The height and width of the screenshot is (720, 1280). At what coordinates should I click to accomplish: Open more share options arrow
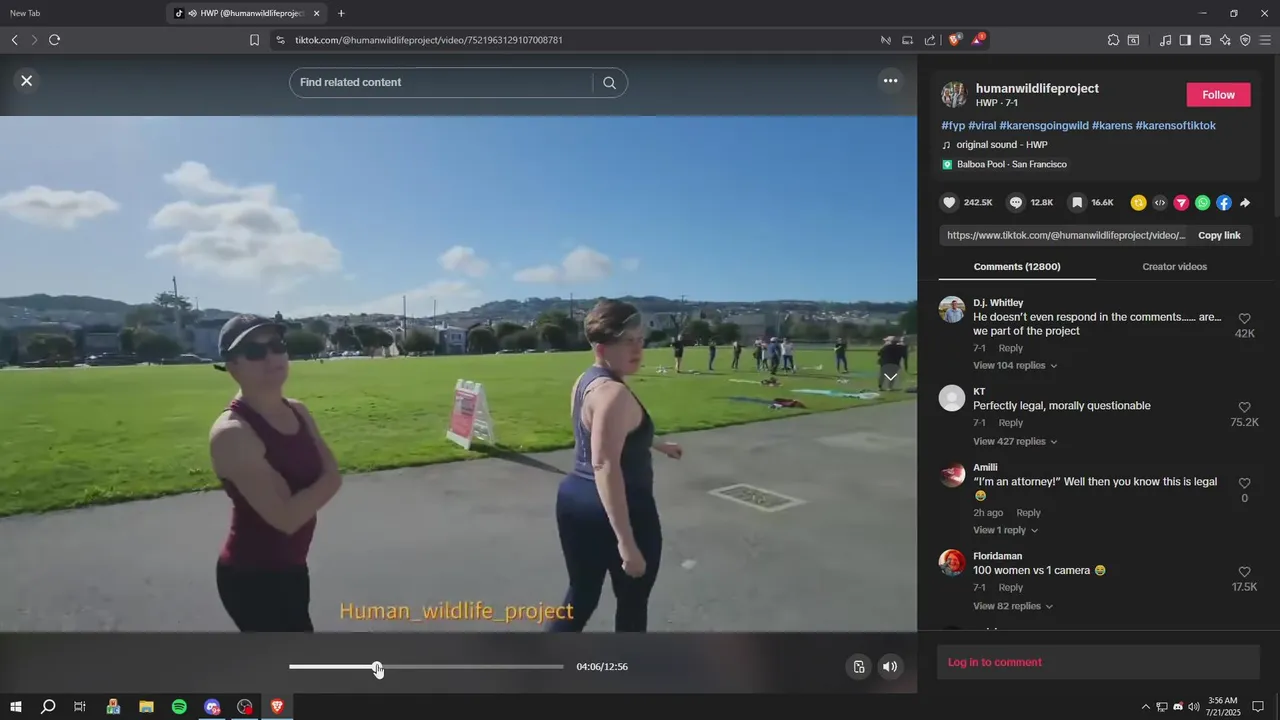coord(1245,203)
